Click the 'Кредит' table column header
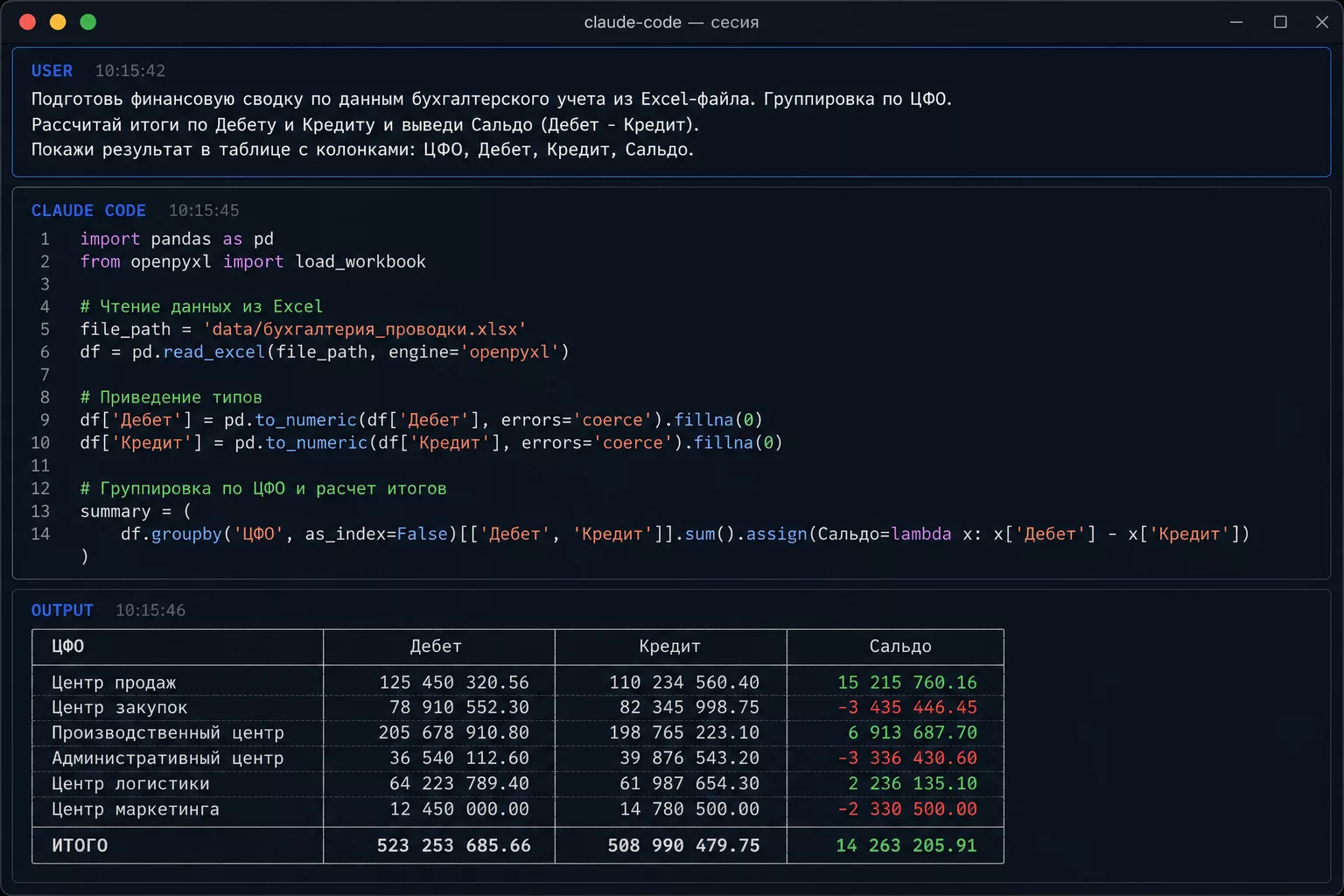 tap(669, 647)
